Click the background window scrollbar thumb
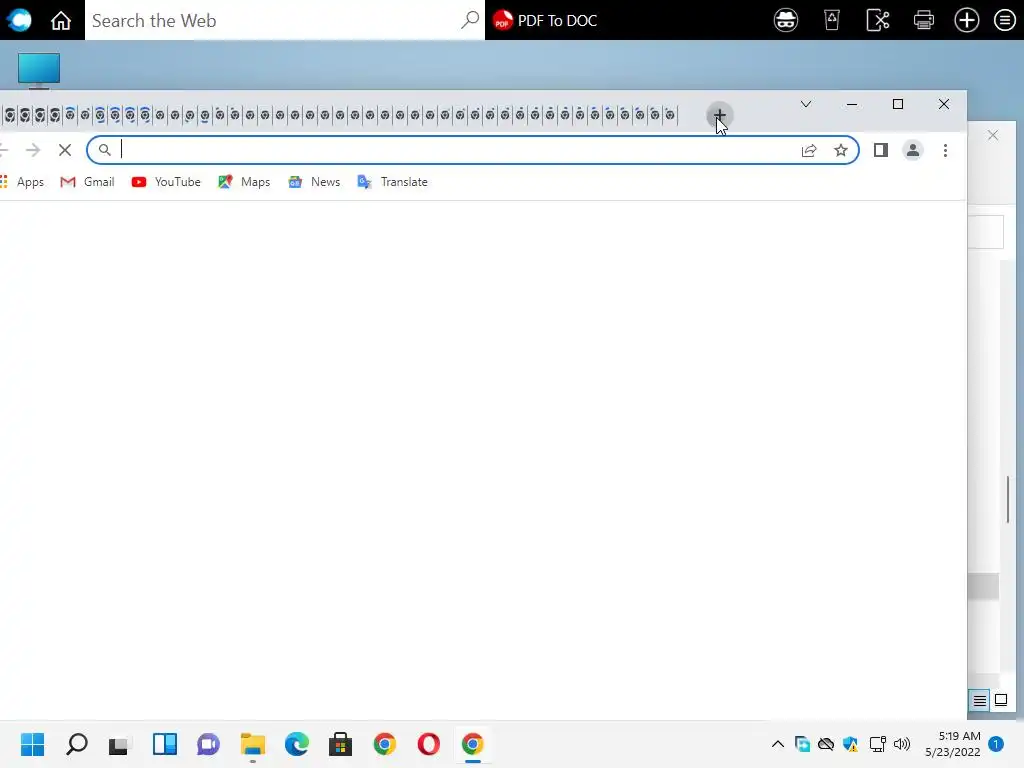Image resolution: width=1024 pixels, height=768 pixels. point(1008,499)
